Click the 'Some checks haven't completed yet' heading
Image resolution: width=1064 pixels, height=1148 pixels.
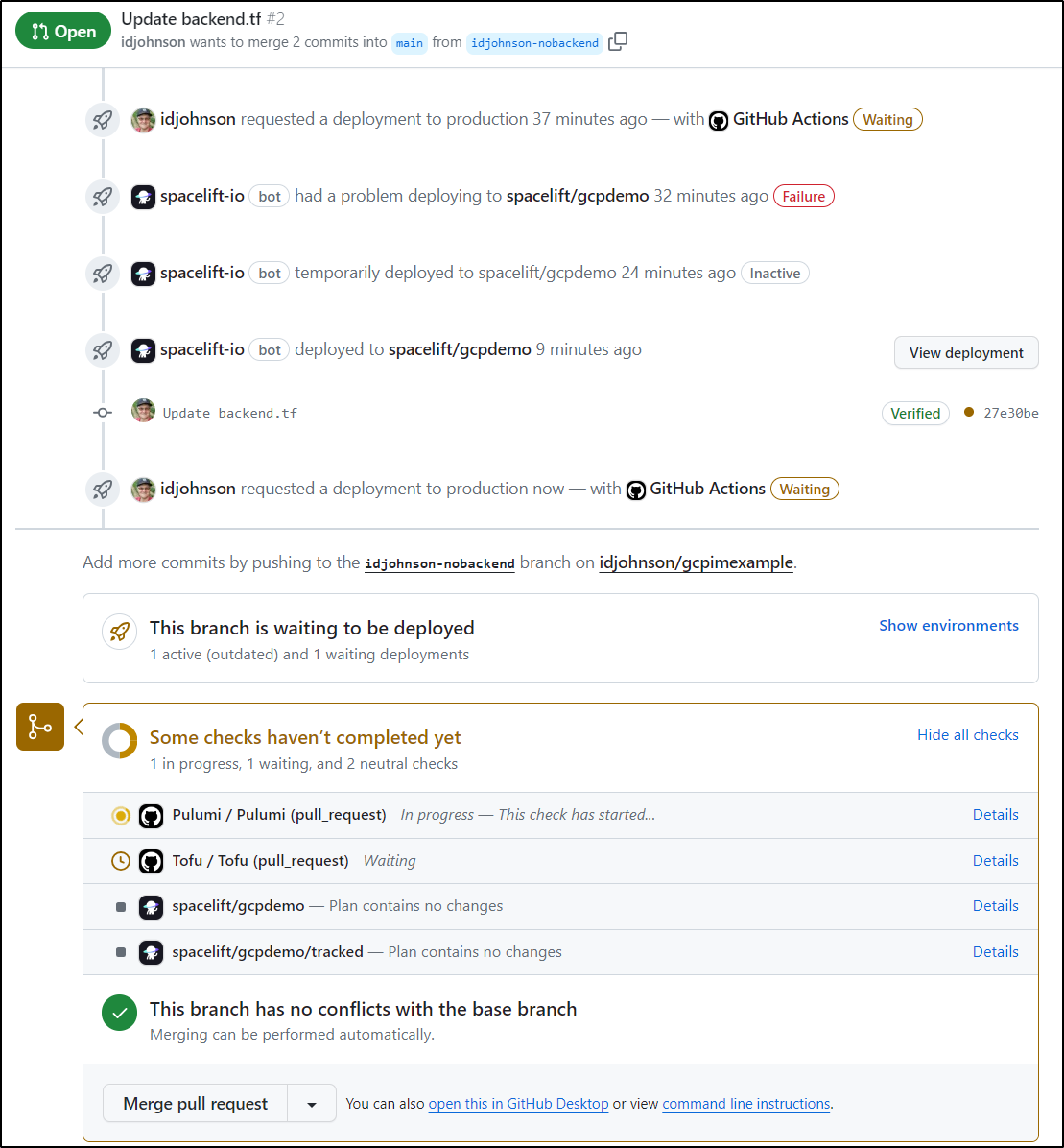(305, 737)
